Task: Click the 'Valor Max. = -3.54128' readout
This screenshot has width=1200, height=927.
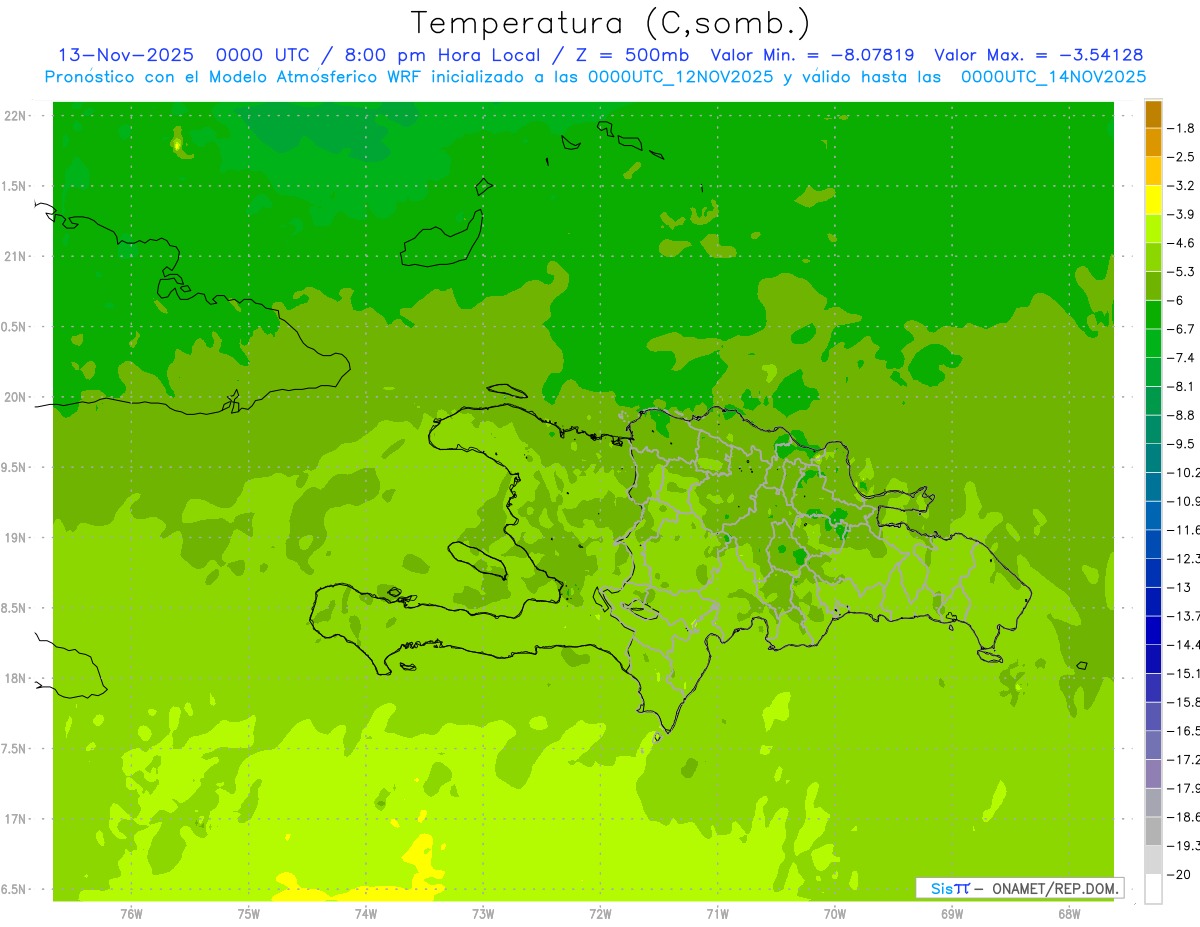Action: click(1038, 55)
